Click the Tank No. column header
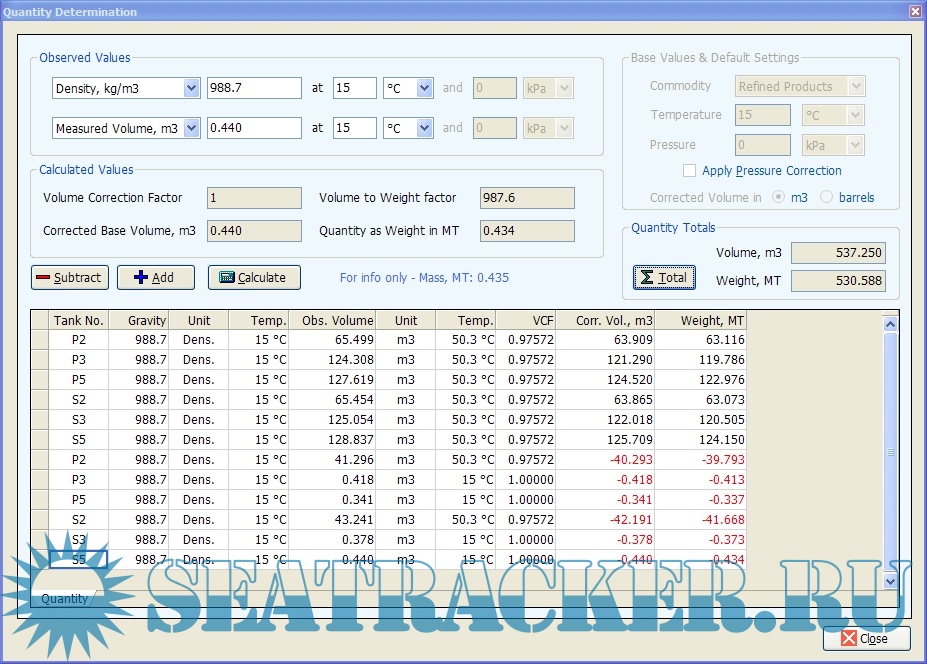The width and height of the screenshot is (927, 664). click(x=78, y=320)
